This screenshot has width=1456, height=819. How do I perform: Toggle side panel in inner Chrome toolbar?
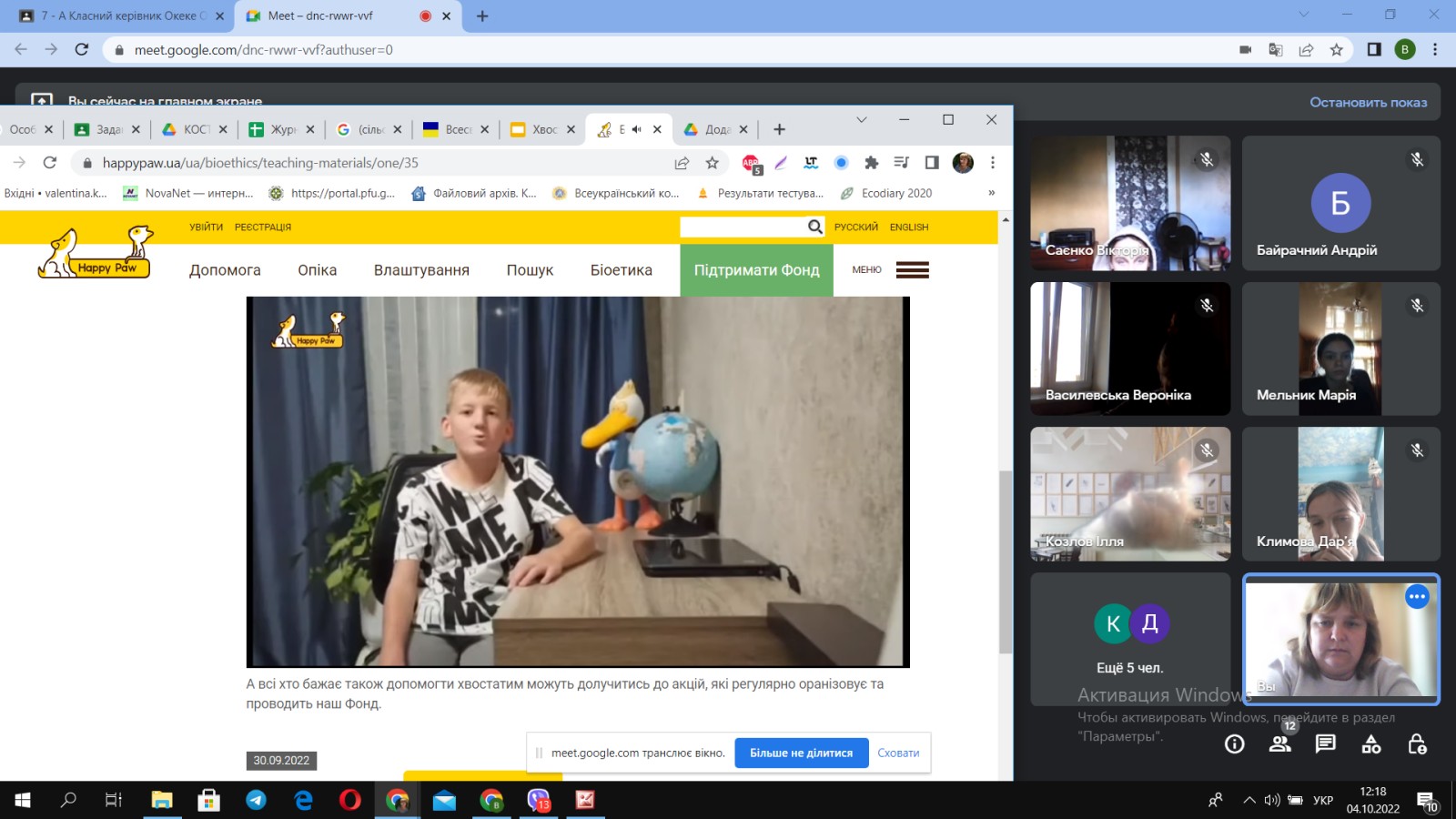coord(932,163)
